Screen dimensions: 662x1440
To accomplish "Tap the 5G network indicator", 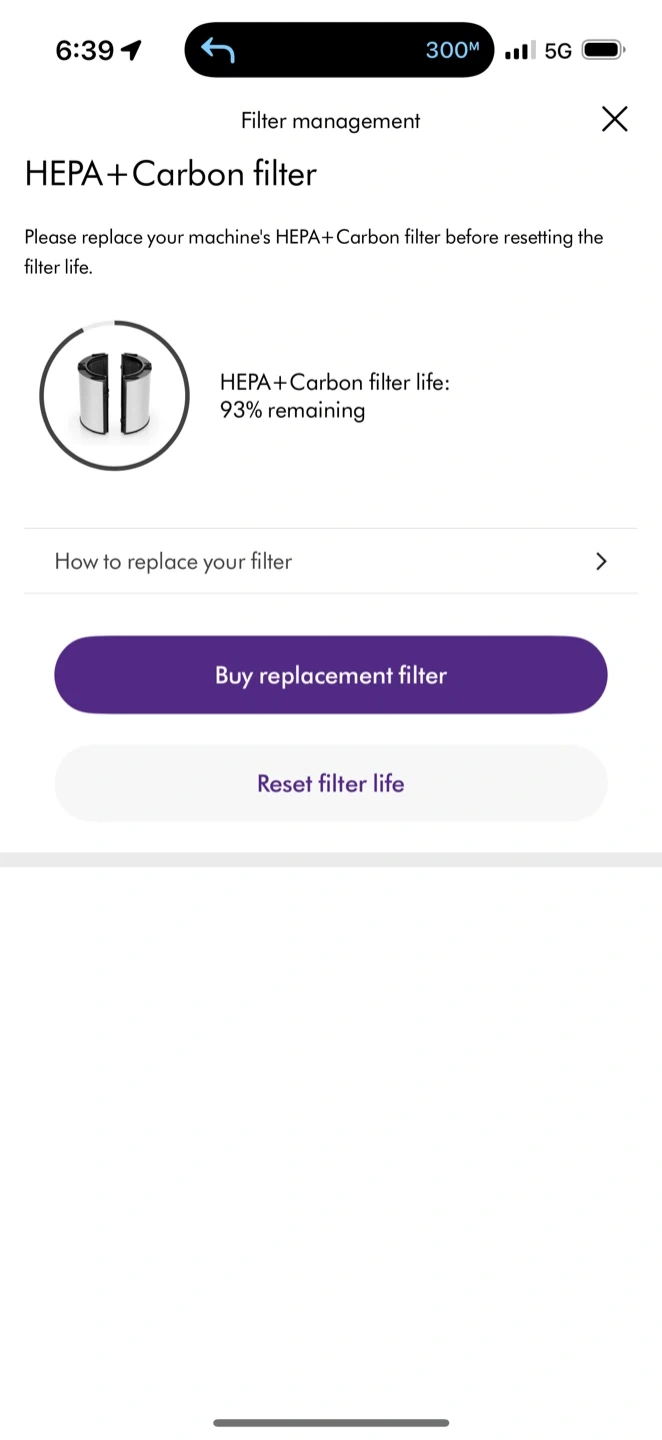I will pyautogui.click(x=558, y=50).
